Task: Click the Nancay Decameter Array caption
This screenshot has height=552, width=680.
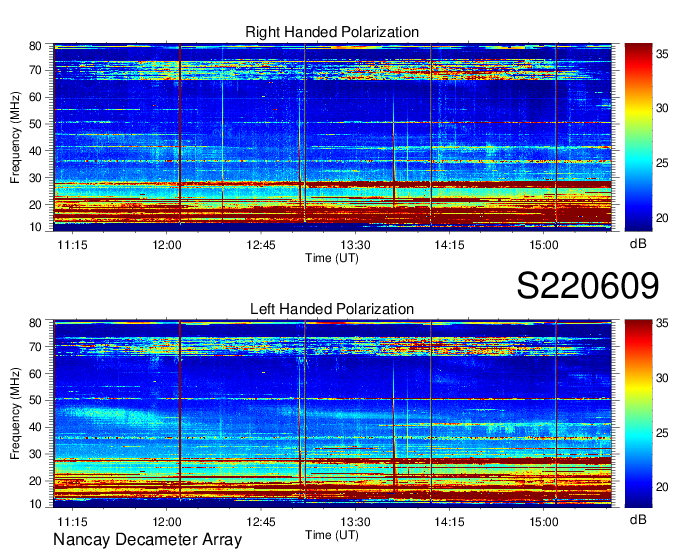Action: click(147, 540)
